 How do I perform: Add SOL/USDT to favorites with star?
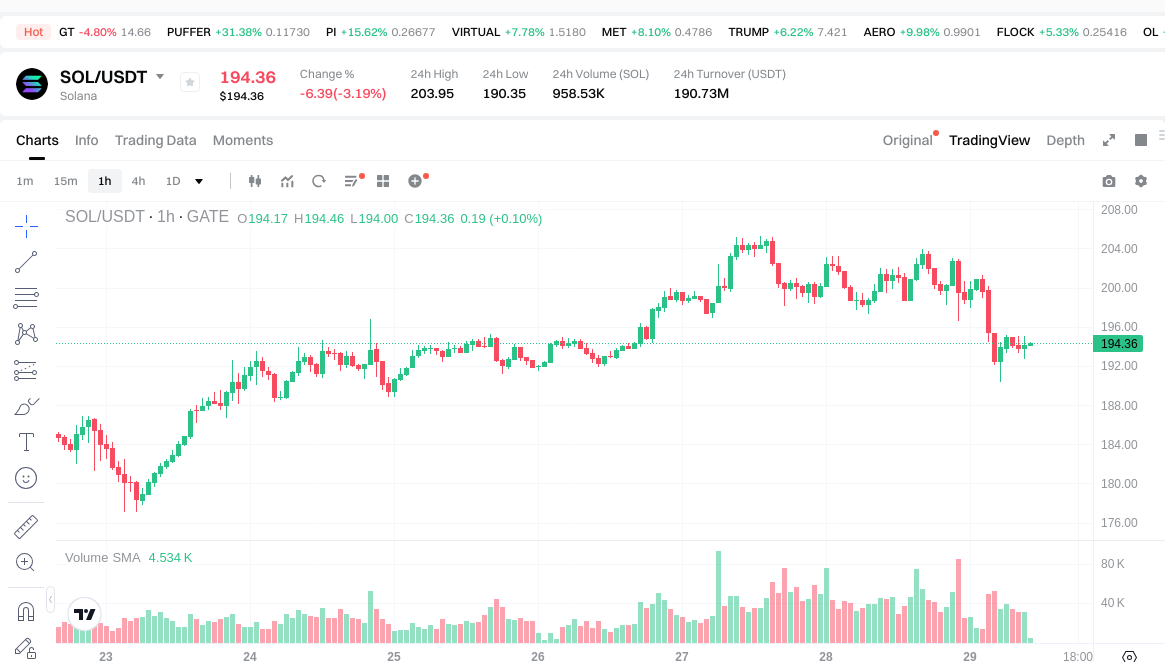click(190, 83)
